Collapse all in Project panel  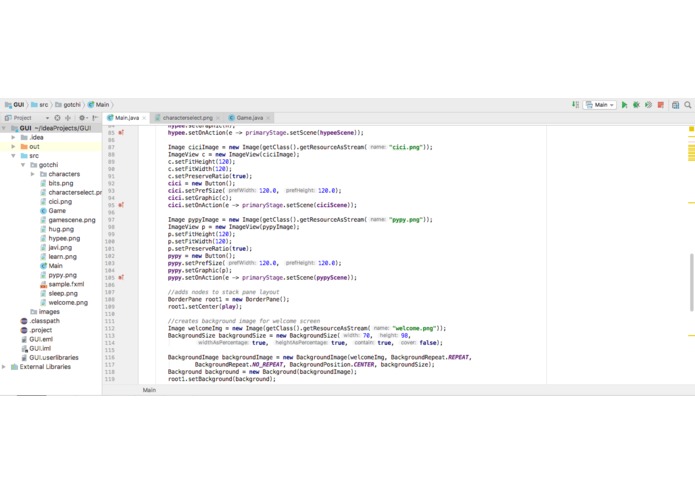(68, 118)
